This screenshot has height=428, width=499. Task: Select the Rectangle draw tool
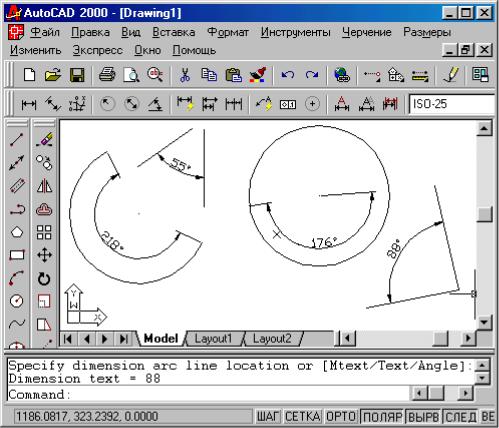coord(17,255)
